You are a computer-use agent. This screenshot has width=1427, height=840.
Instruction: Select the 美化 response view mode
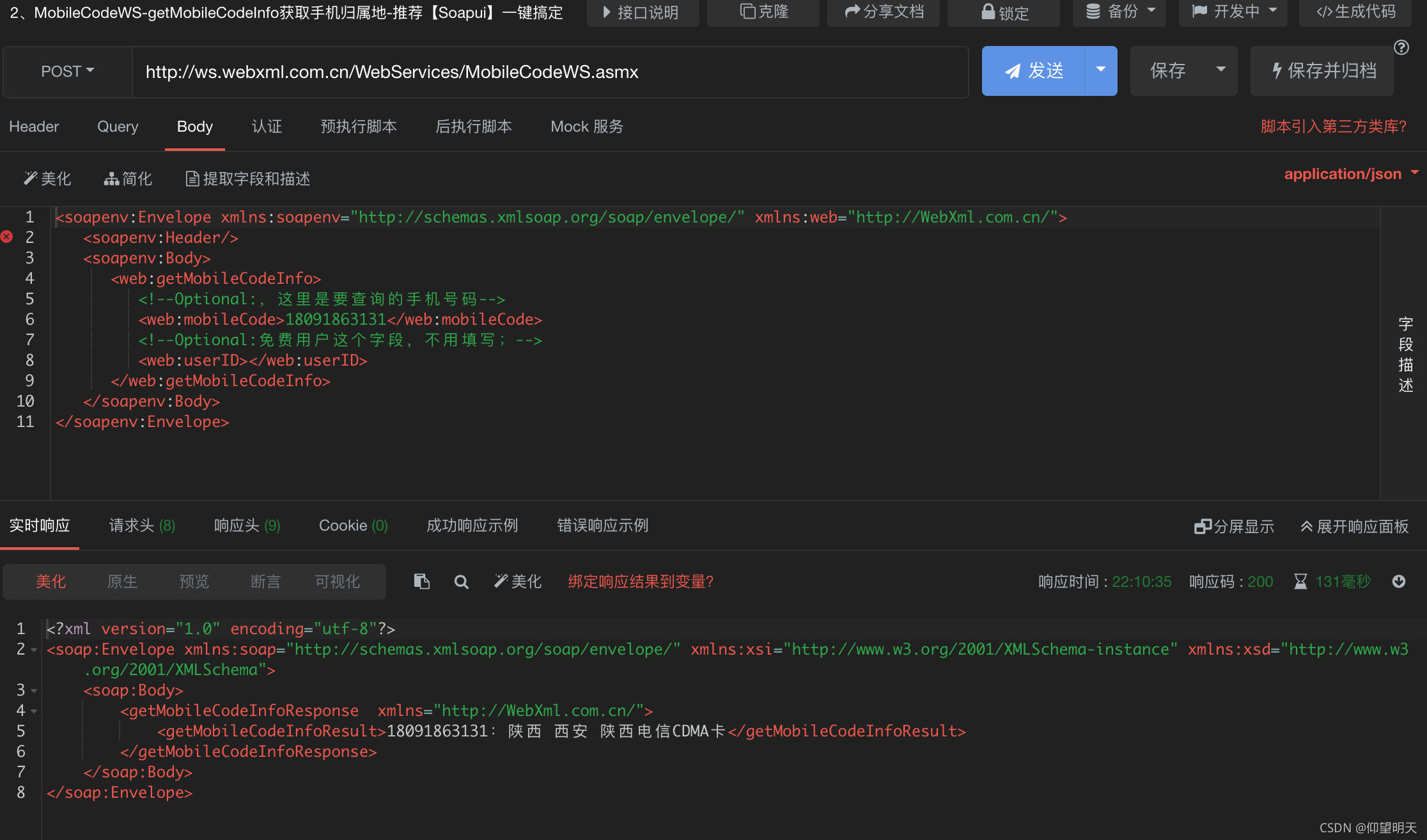pyautogui.click(x=51, y=582)
